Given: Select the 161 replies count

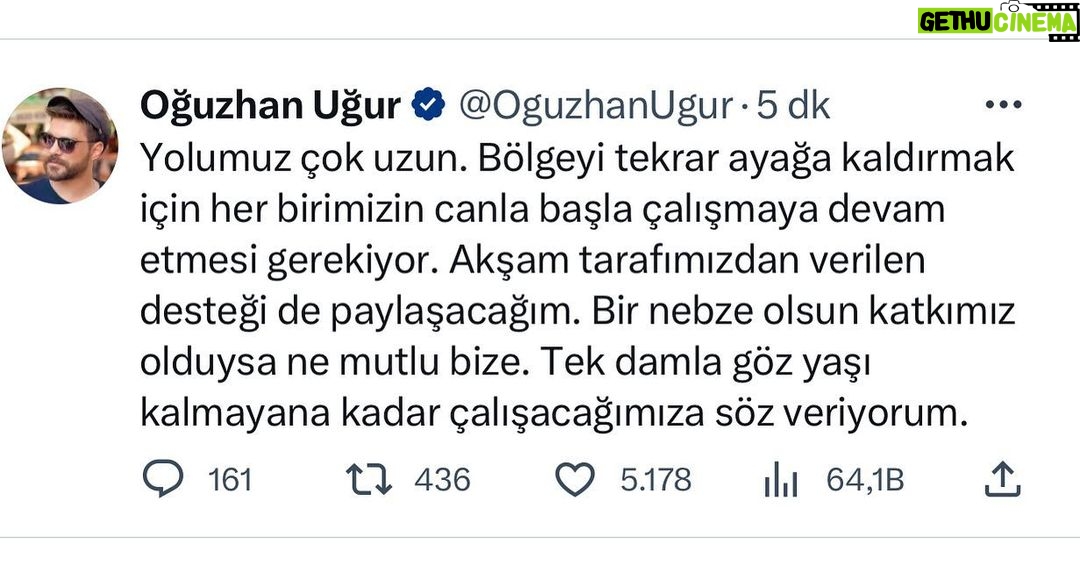Looking at the screenshot, I should pos(230,480).
